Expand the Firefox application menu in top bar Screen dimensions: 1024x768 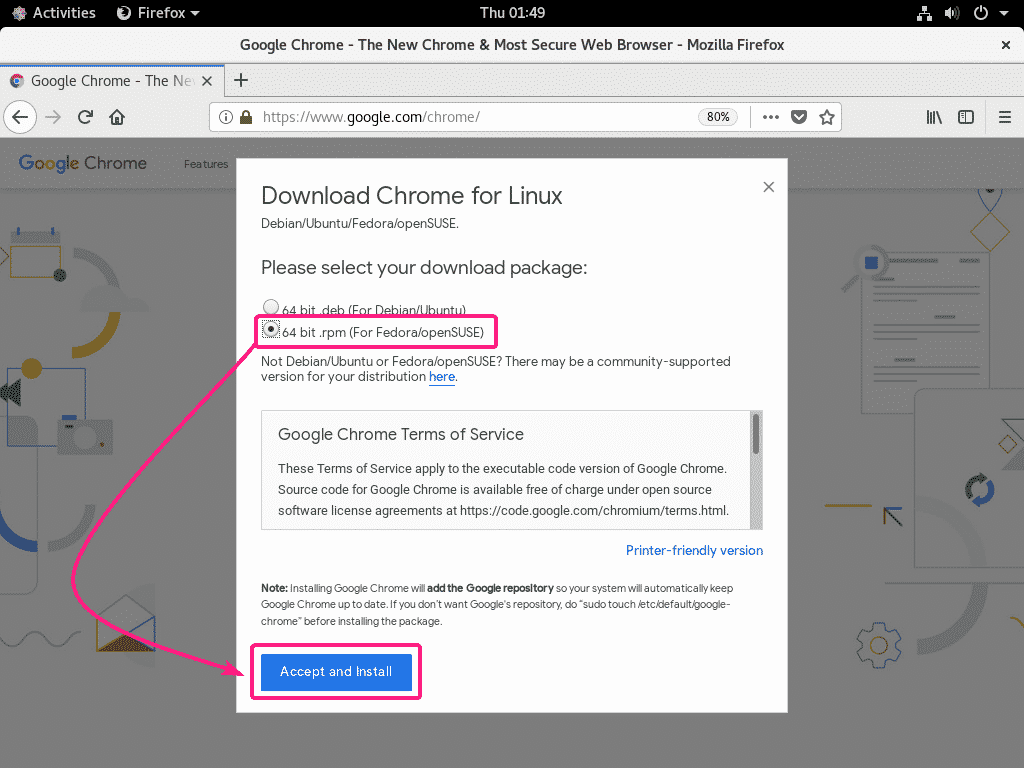[x=158, y=13]
